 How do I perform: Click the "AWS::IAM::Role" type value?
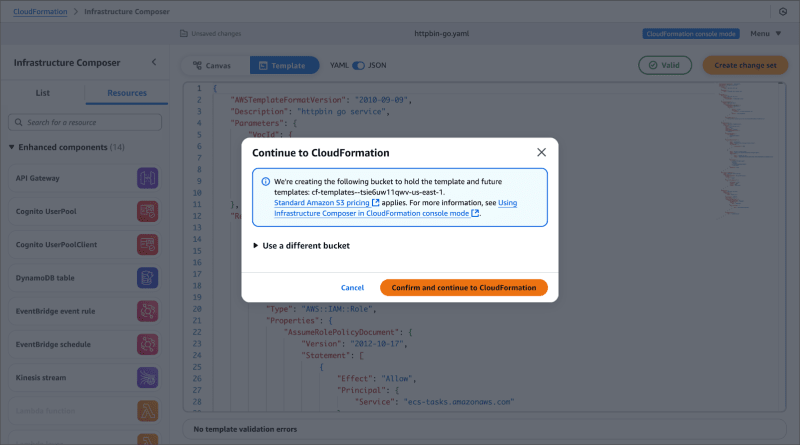[x=338, y=309]
